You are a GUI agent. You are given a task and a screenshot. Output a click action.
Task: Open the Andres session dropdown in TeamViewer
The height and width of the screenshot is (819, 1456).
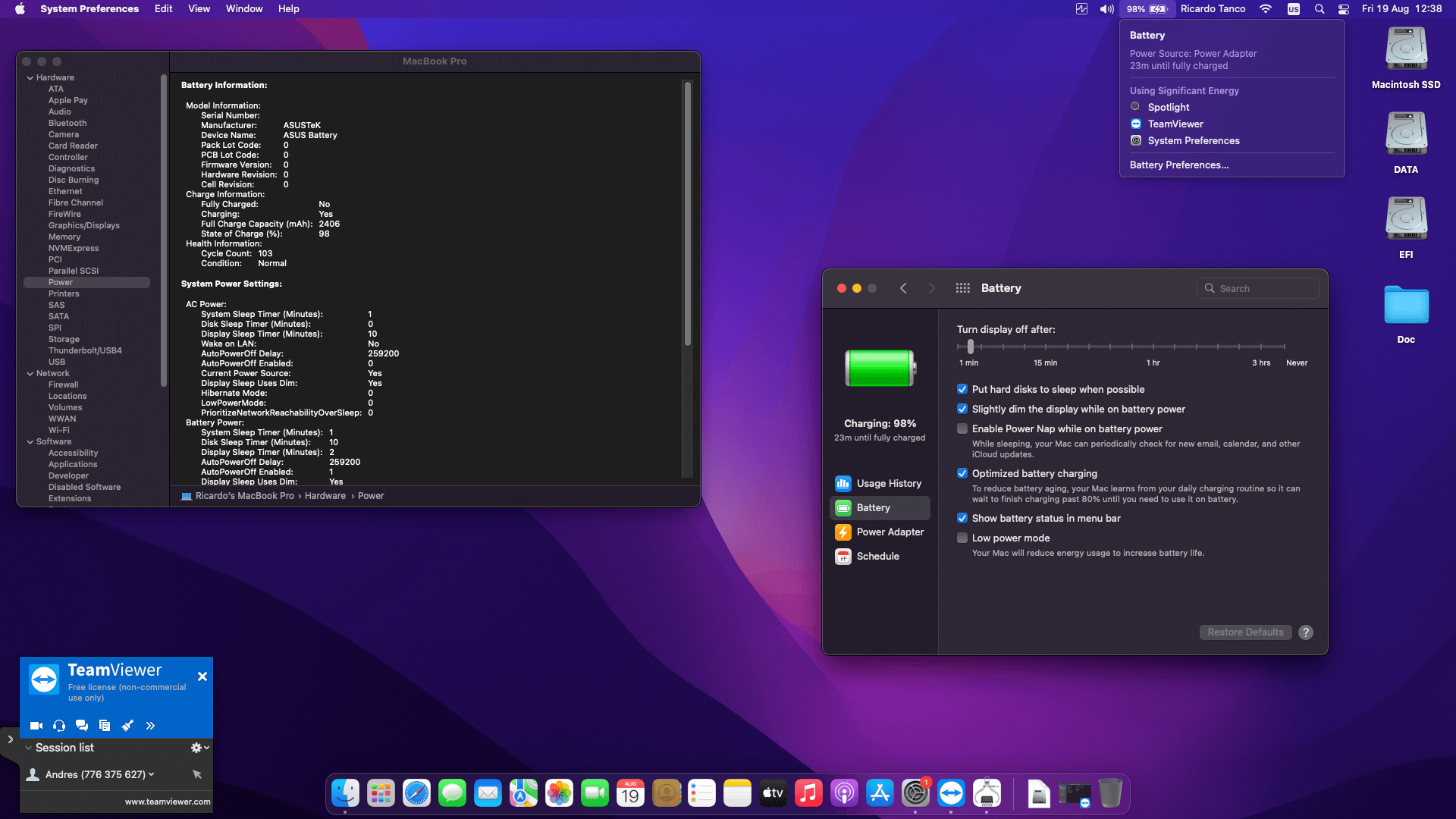149,774
